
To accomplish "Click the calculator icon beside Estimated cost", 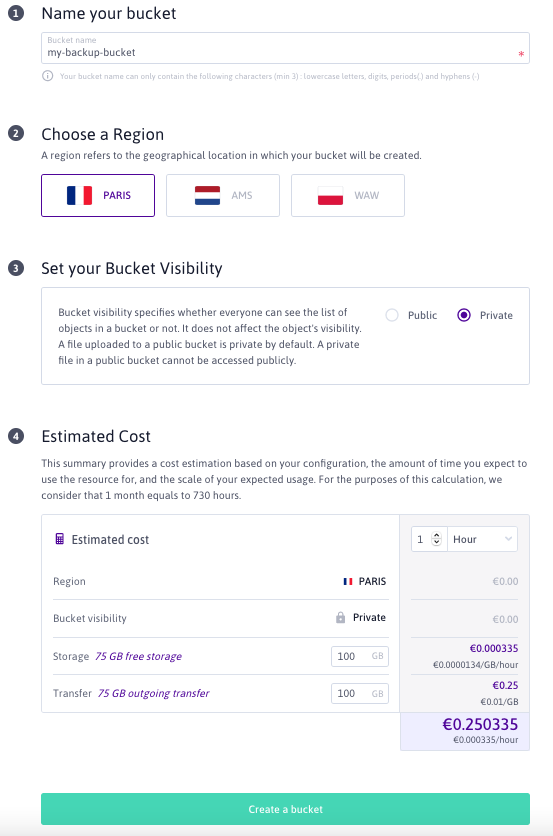I will (60, 539).
